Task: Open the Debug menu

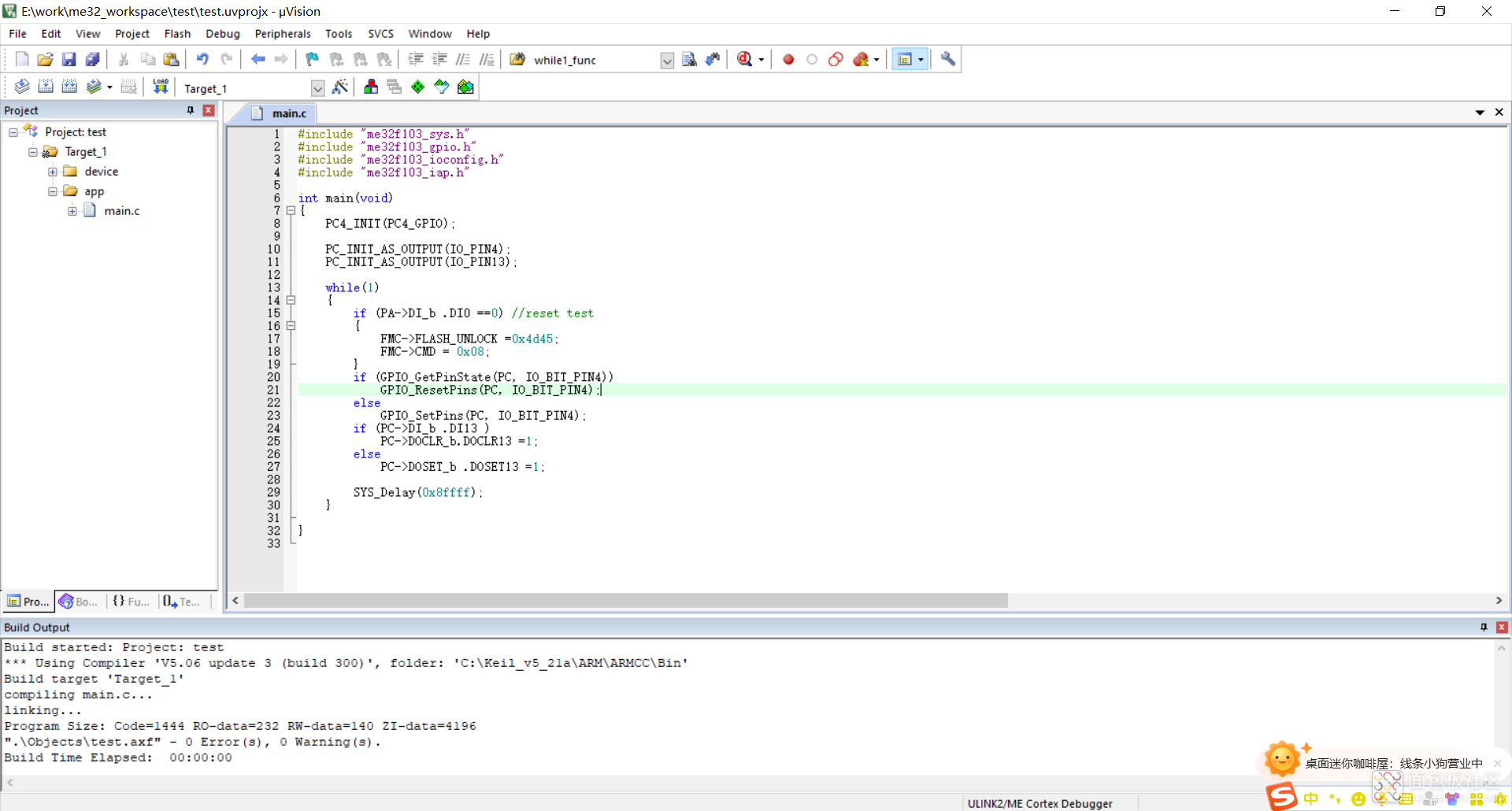Action: (223, 34)
